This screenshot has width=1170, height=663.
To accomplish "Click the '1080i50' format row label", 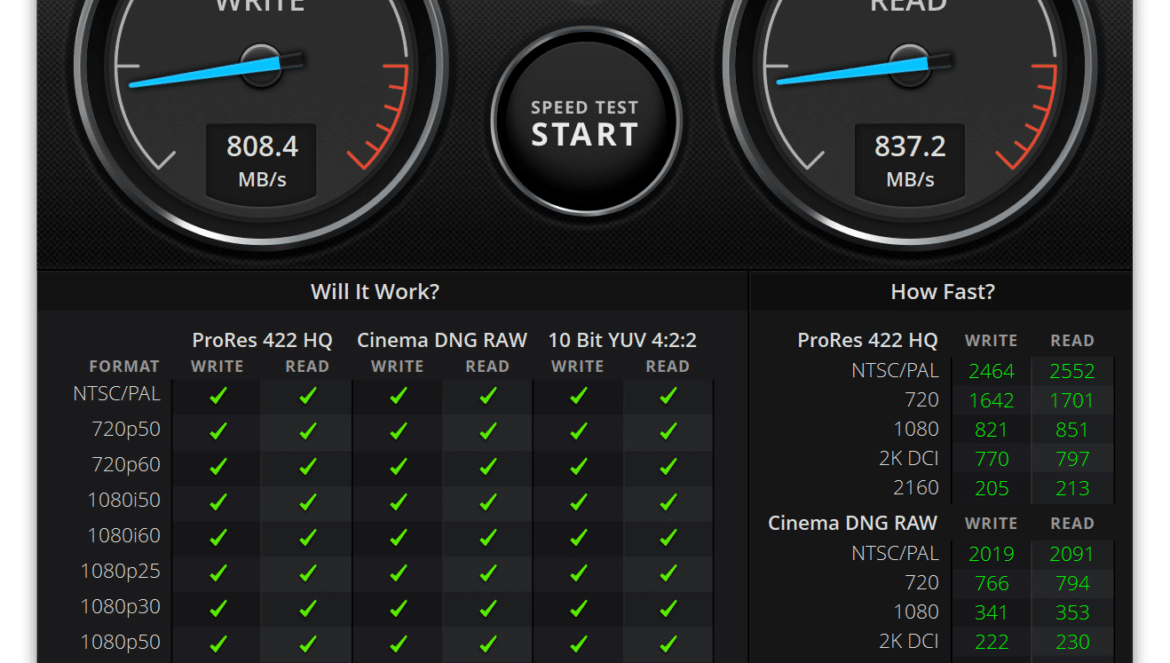I will pos(124,500).
